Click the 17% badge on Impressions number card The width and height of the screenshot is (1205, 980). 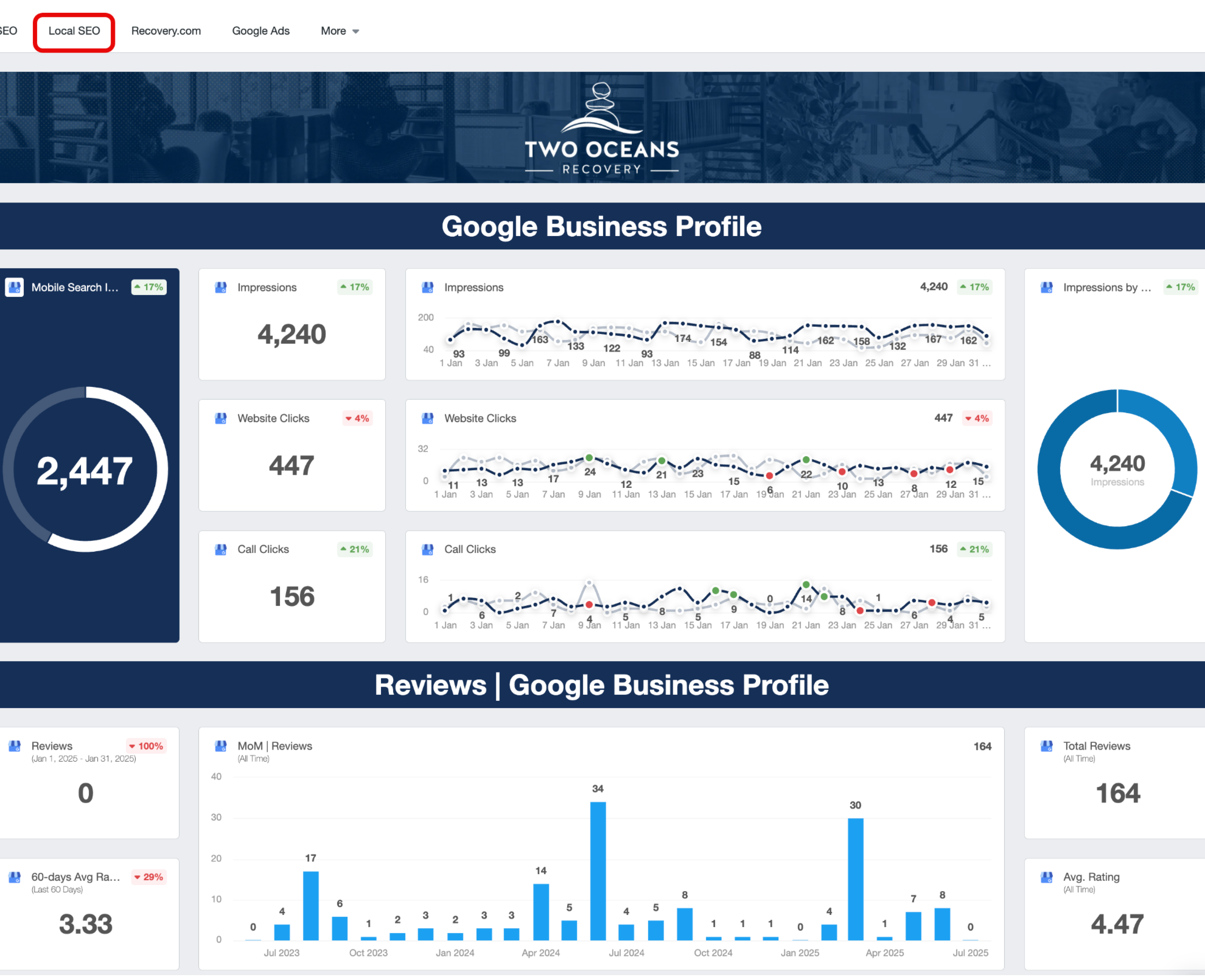[355, 287]
